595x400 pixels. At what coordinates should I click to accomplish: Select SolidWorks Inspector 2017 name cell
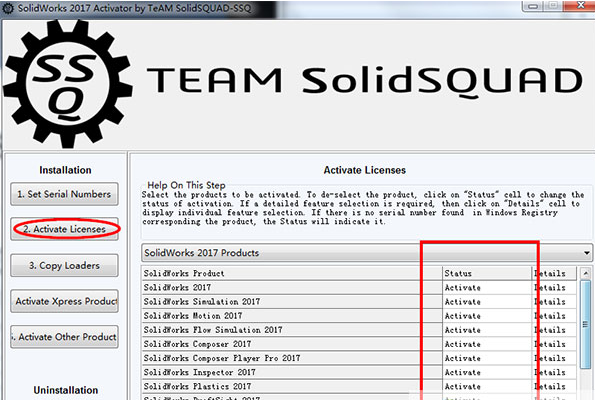pos(292,372)
